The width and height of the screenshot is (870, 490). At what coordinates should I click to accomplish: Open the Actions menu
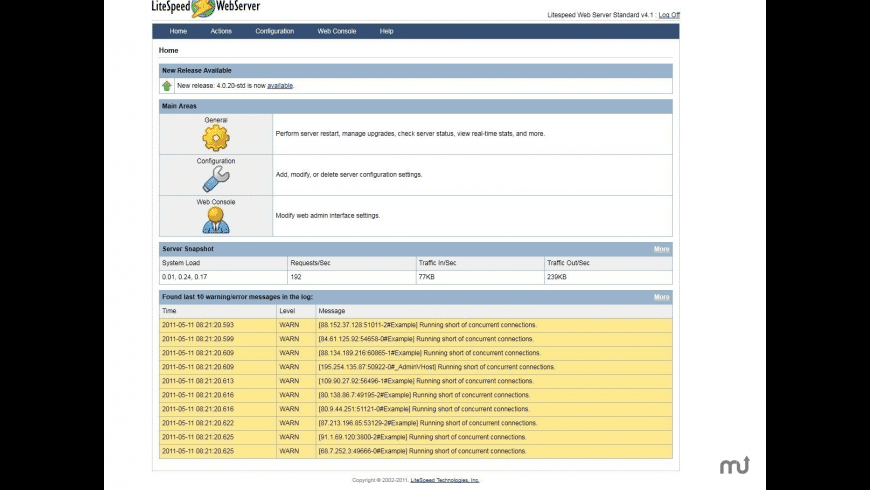point(221,31)
